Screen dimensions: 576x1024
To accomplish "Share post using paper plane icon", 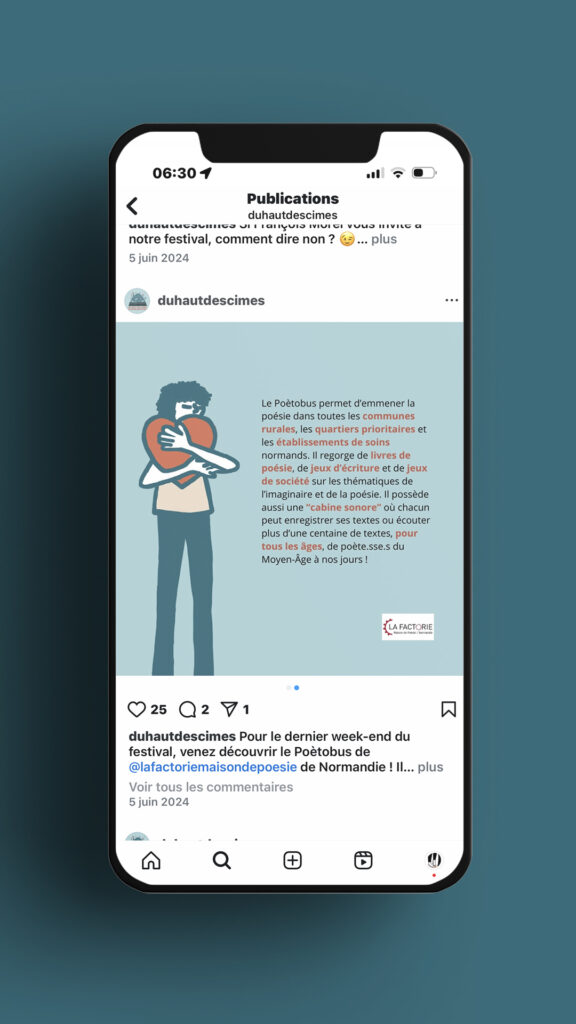I will point(229,709).
